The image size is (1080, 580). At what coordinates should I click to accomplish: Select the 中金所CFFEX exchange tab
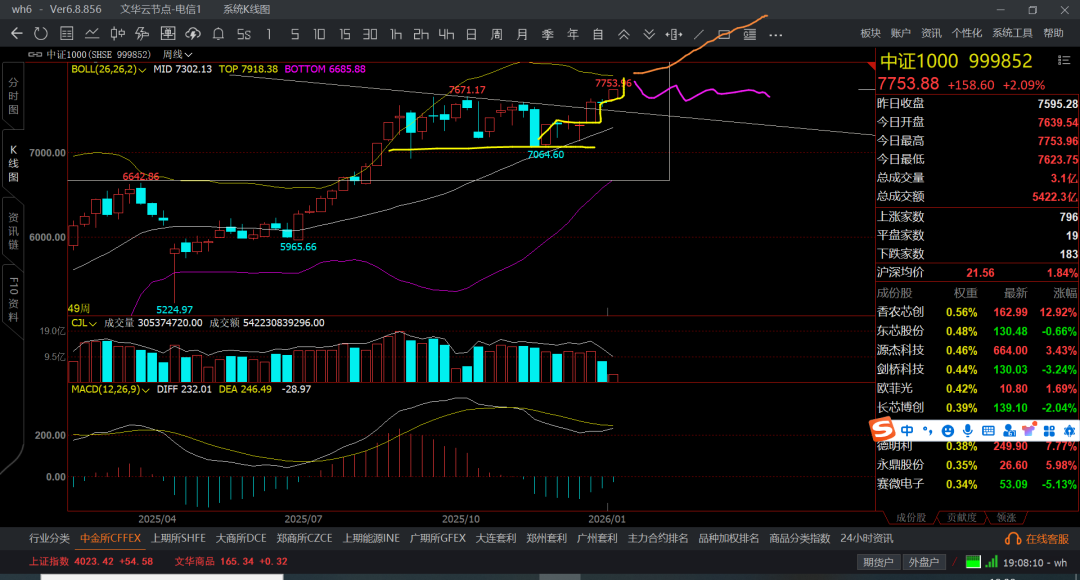click(x=110, y=538)
